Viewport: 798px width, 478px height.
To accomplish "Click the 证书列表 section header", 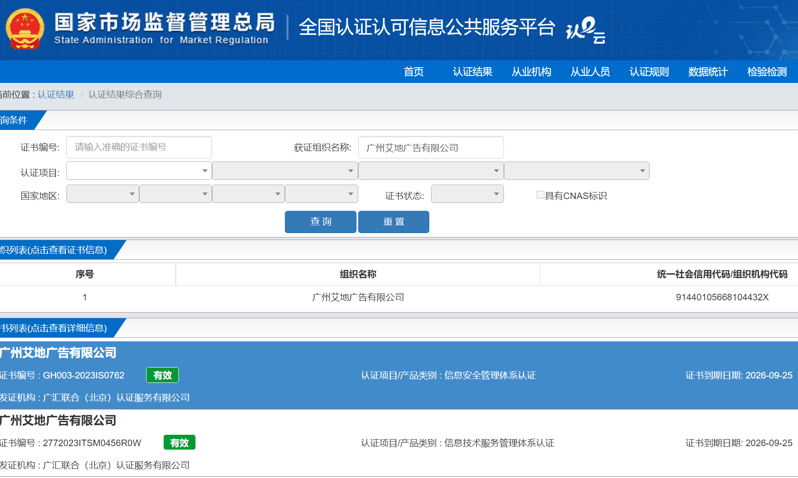I will pyautogui.click(x=53, y=328).
